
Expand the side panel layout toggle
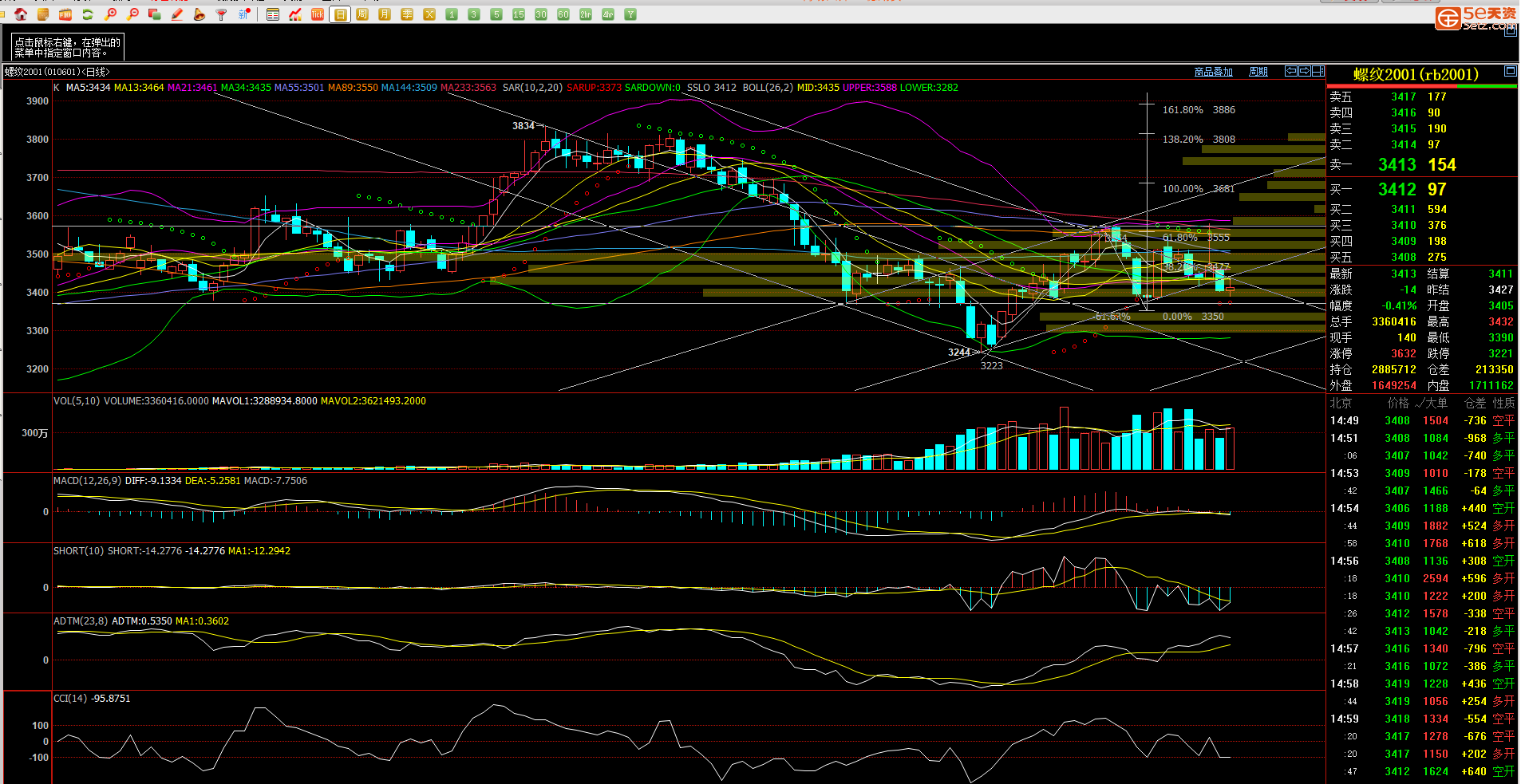1318,71
